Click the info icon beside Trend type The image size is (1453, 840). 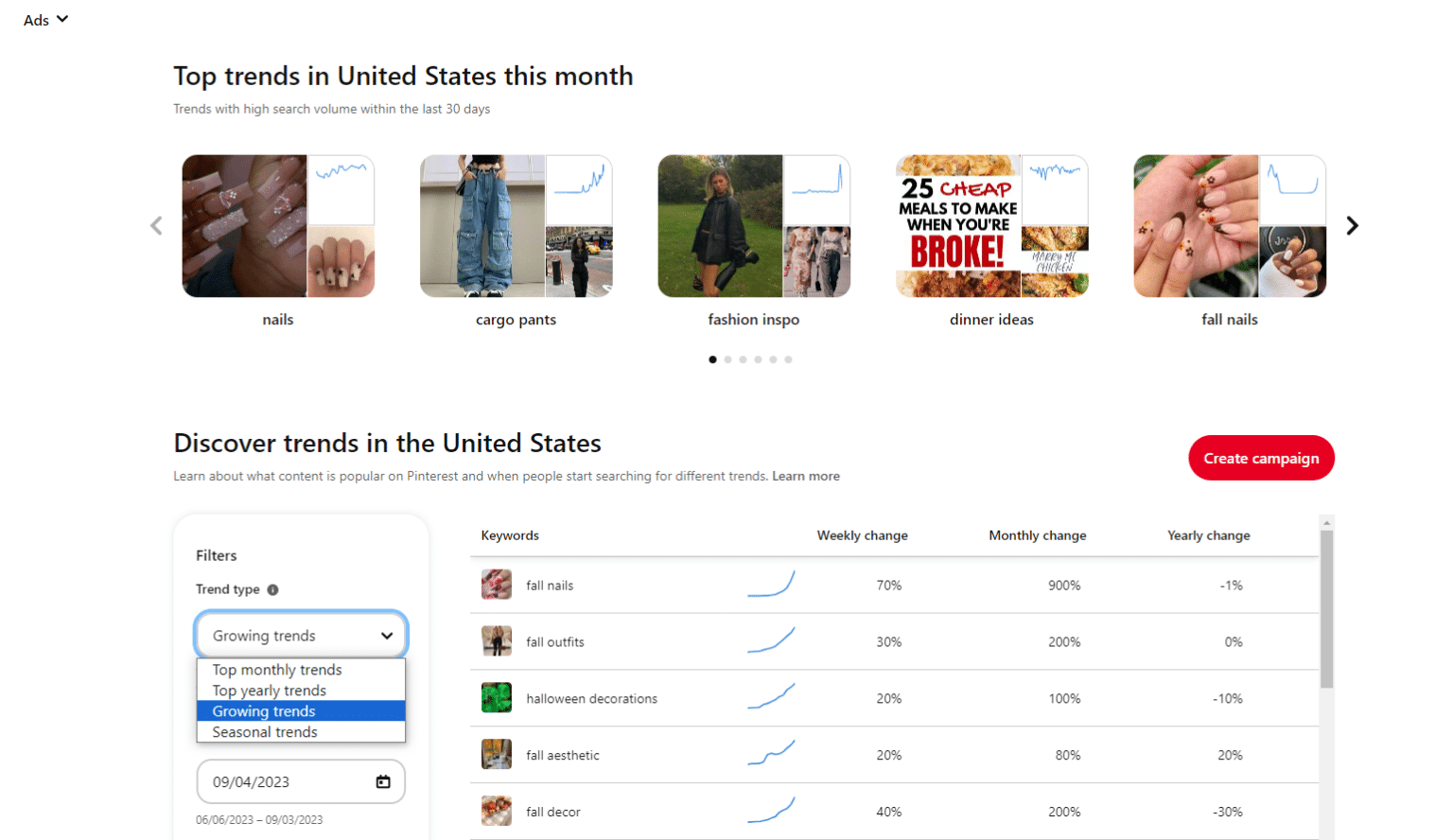[x=273, y=589]
